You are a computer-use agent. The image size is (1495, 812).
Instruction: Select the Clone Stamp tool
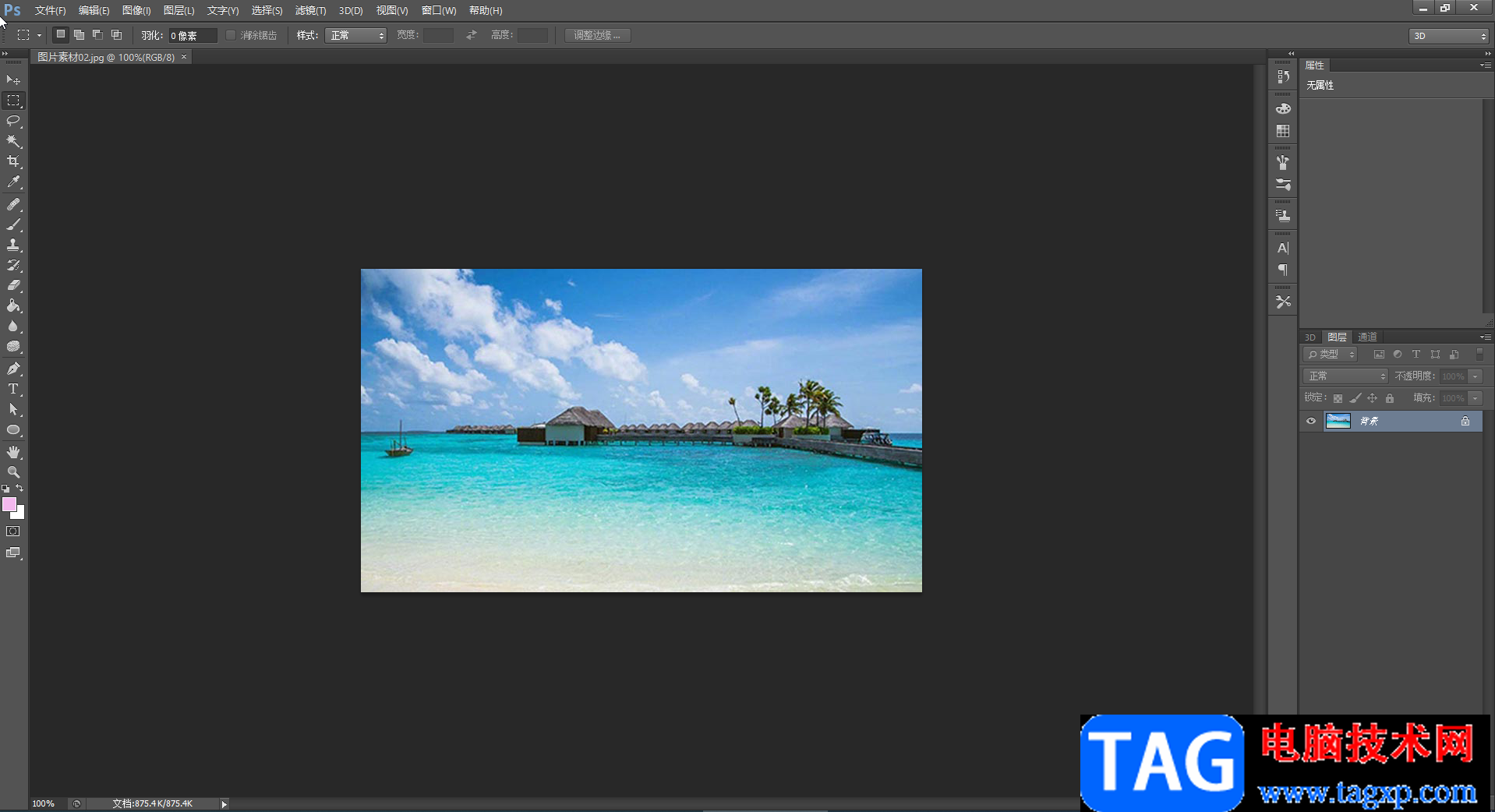(x=13, y=245)
